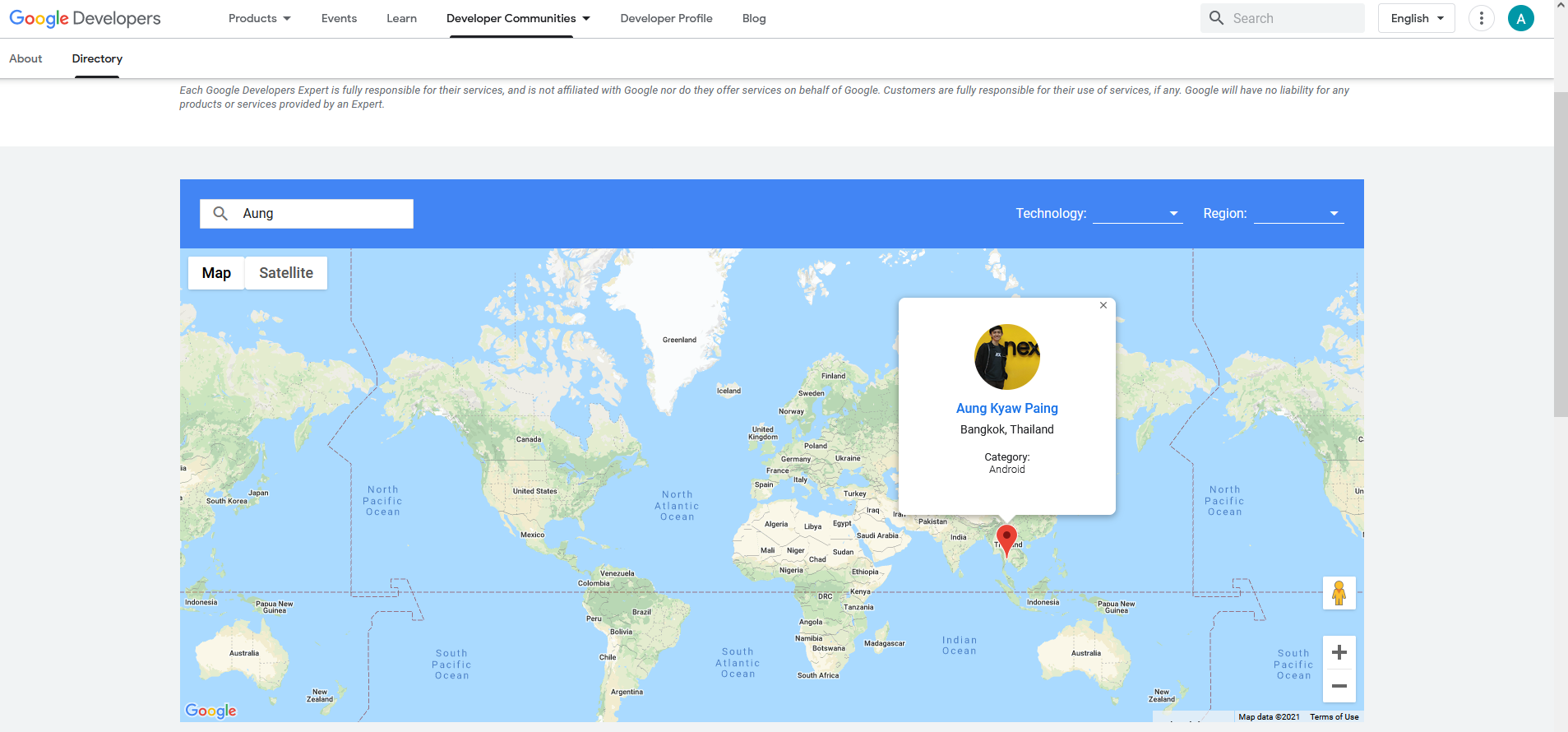The height and width of the screenshot is (732, 1568).
Task: Open the English language dropdown
Action: pos(1417,18)
